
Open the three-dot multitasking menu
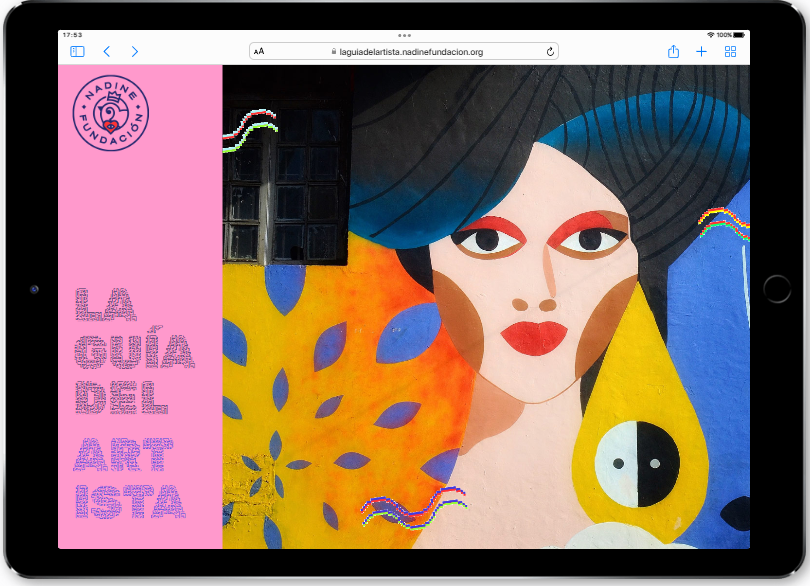[404, 35]
